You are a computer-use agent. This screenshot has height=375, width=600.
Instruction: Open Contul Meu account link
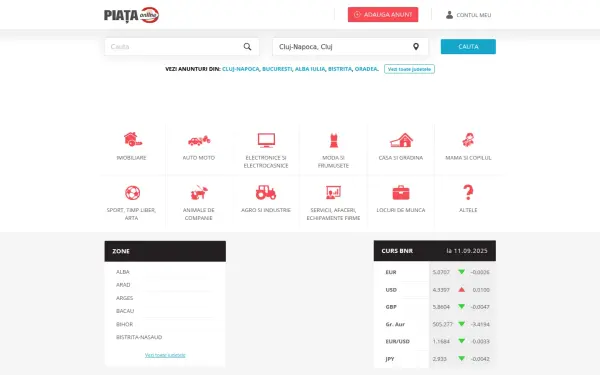coord(468,15)
